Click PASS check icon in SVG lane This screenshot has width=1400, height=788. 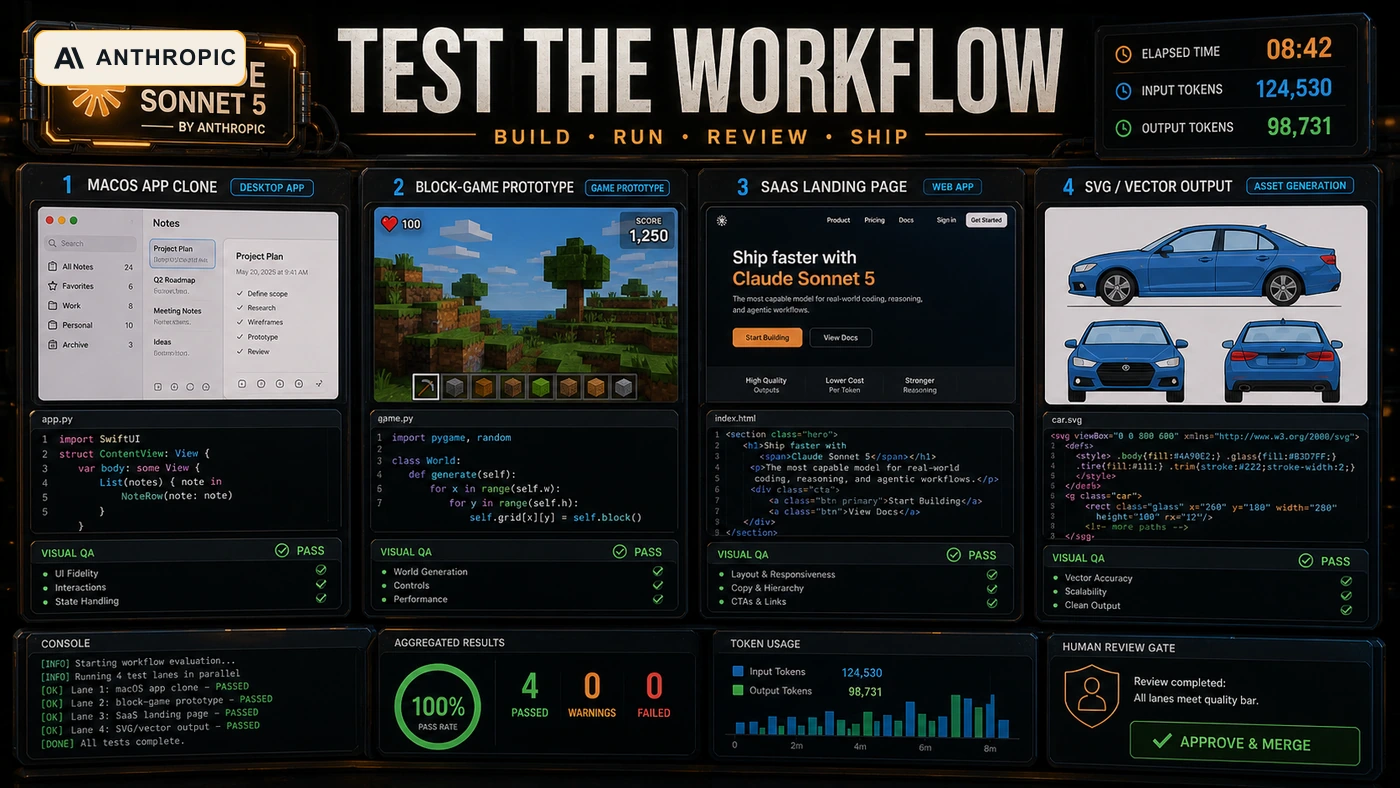pos(1305,561)
